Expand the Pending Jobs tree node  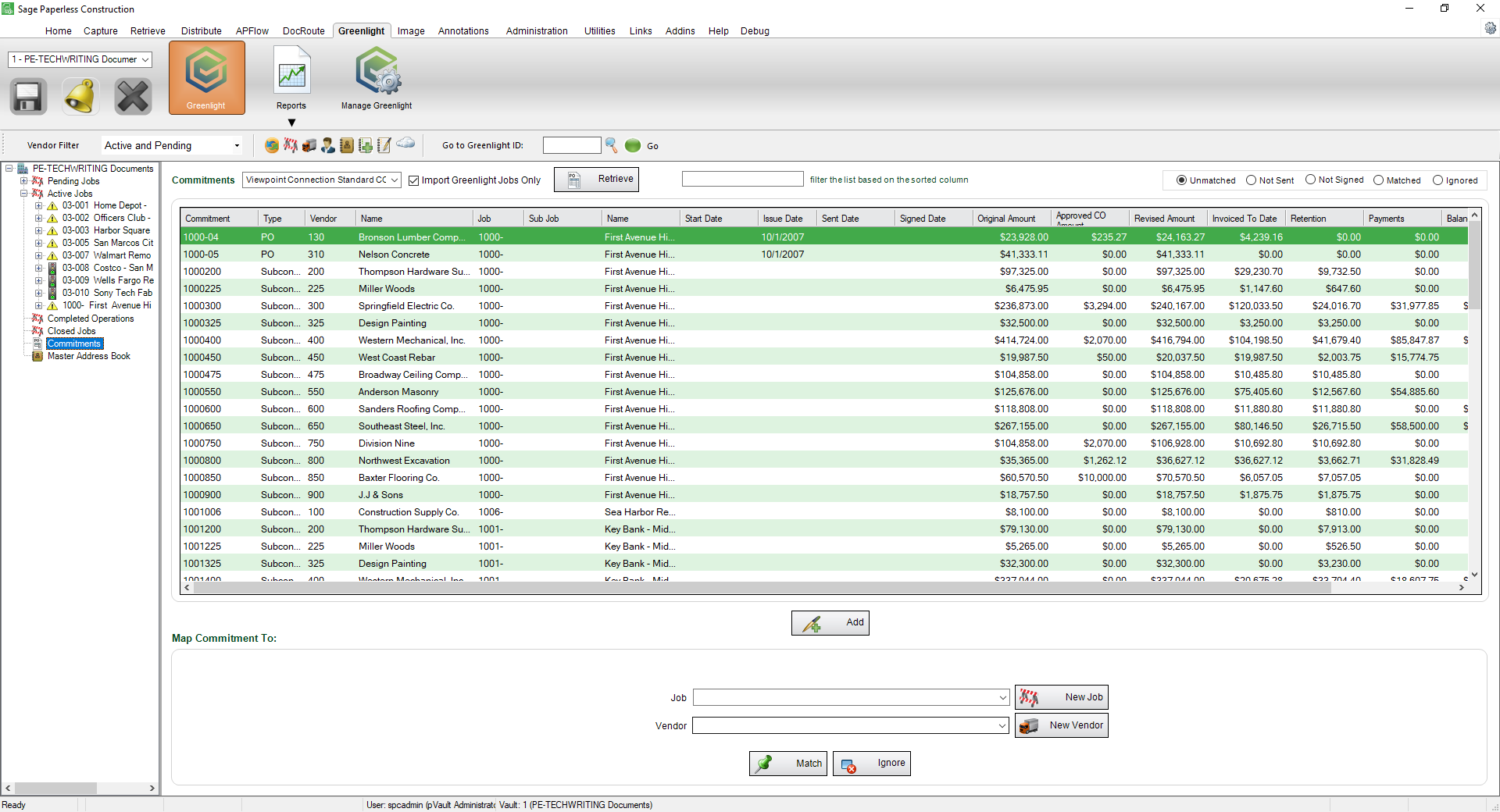point(23,181)
